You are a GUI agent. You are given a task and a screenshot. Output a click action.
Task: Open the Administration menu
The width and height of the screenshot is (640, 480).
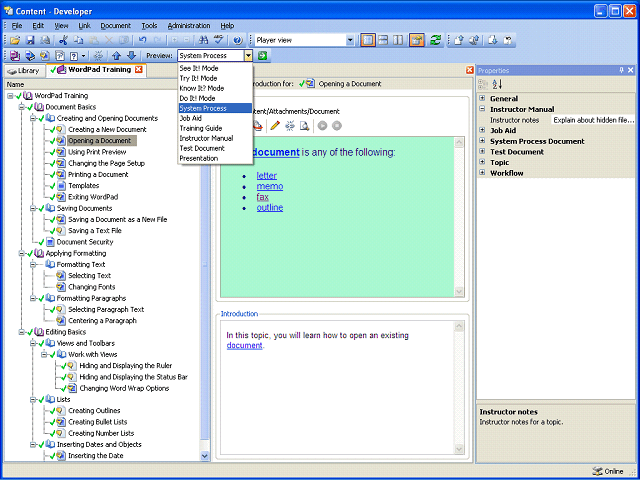click(189, 26)
